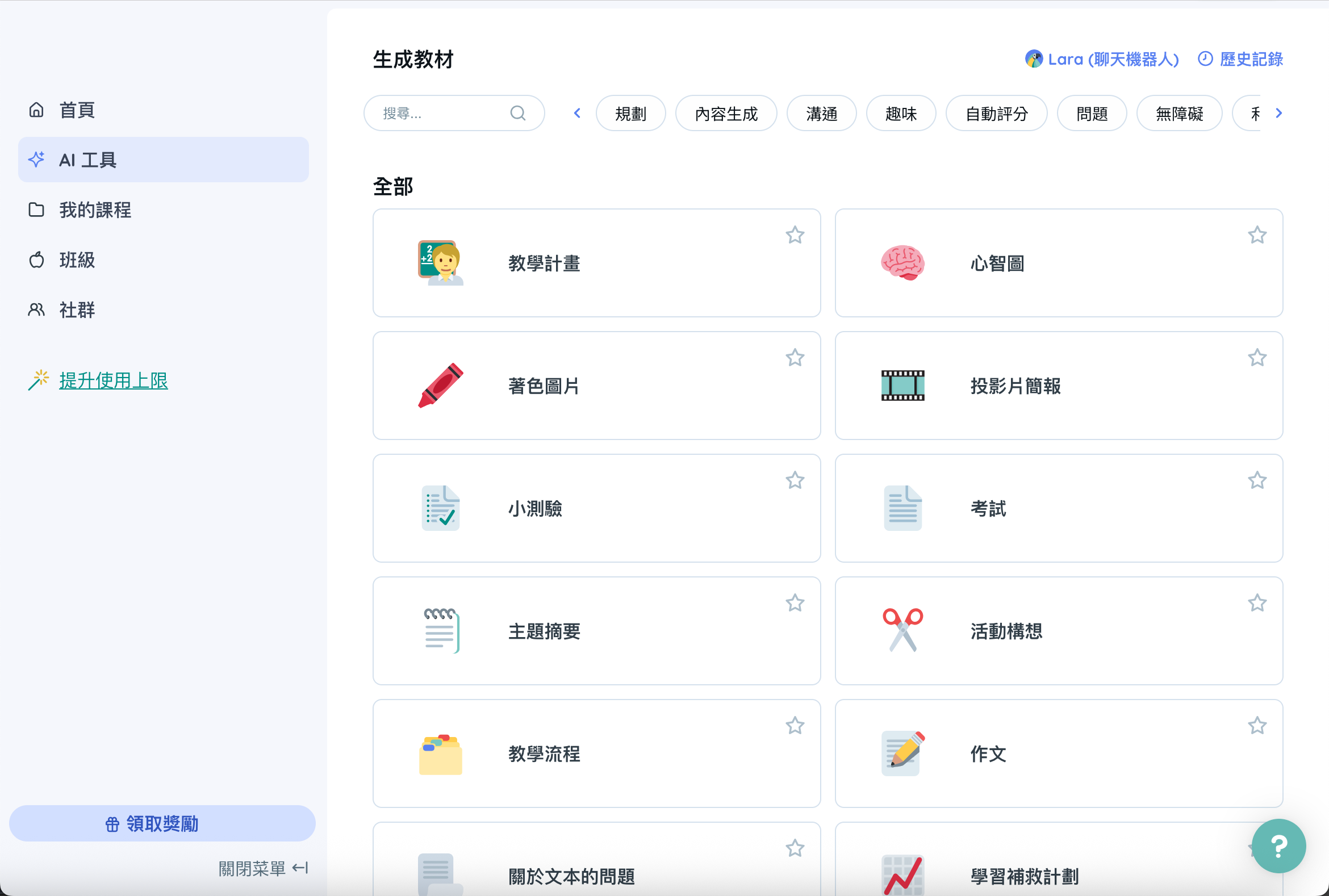The image size is (1329, 896).
Task: Click 關閉菜單 to collapse sidebar
Action: tap(264, 869)
